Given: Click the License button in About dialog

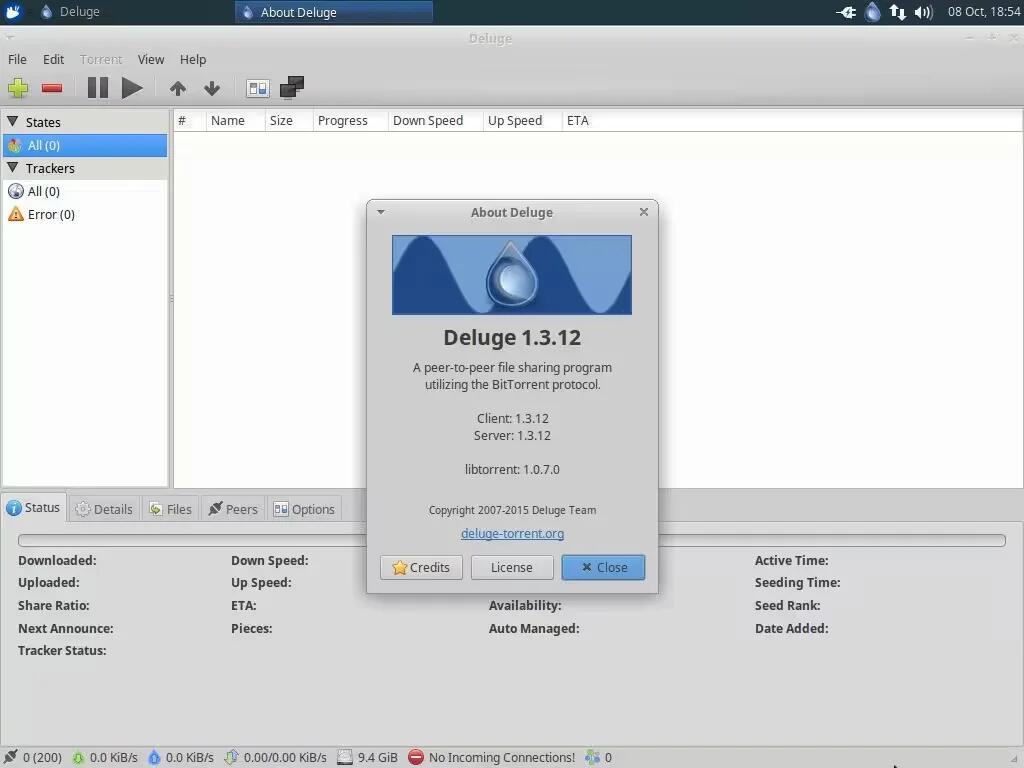Looking at the screenshot, I should [512, 568].
